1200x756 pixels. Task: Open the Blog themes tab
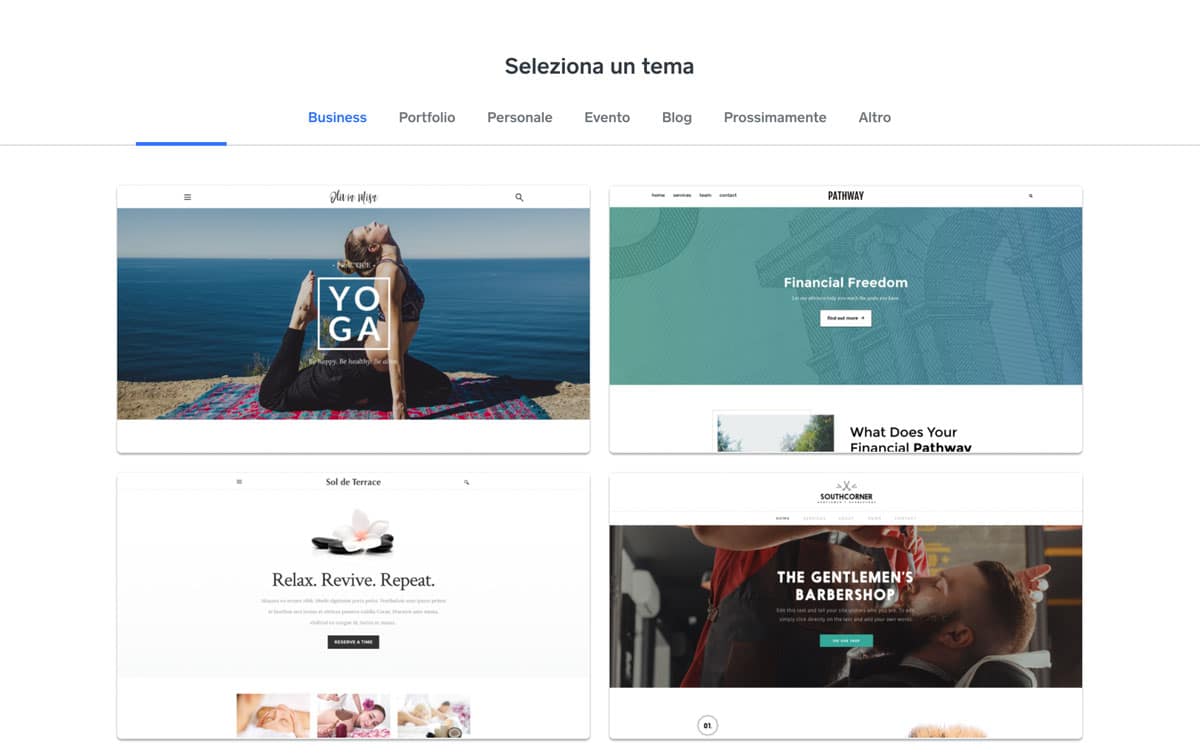[677, 117]
